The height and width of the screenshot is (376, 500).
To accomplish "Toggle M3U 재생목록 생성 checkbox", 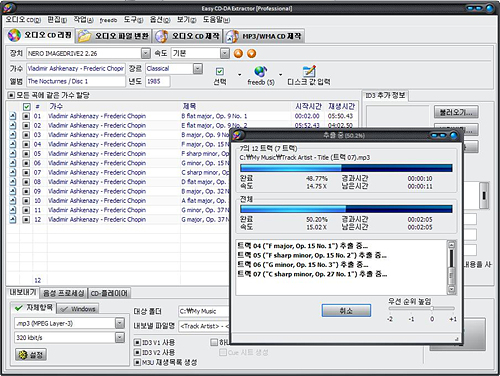I will coord(137,362).
